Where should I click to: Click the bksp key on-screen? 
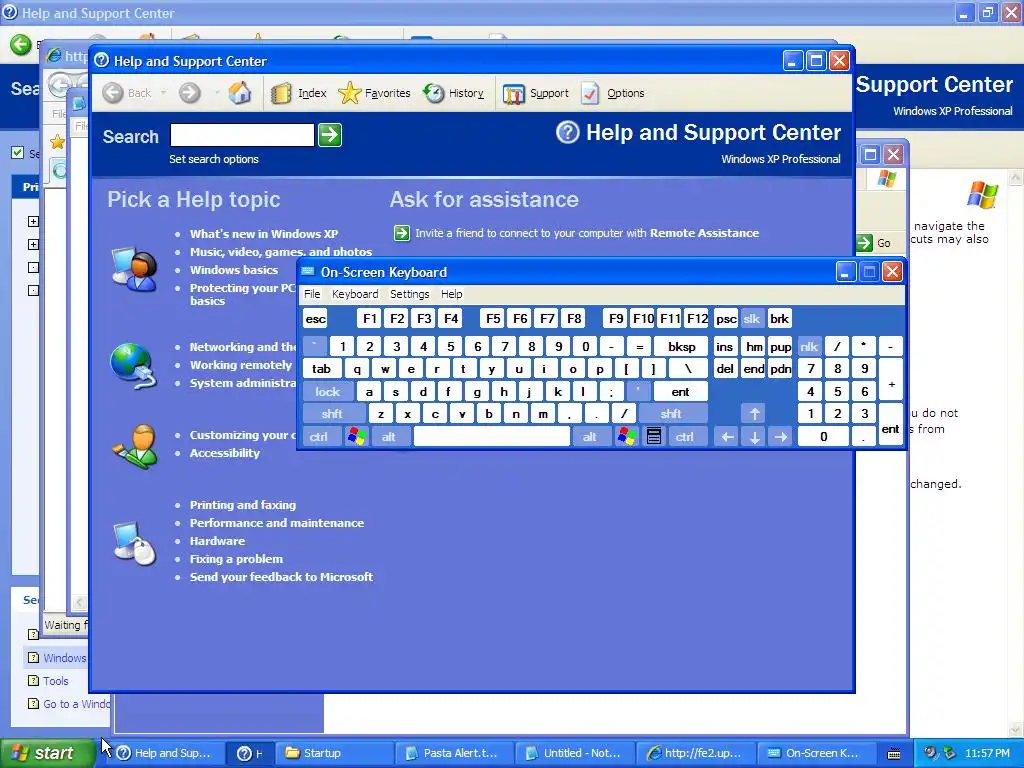click(x=681, y=347)
